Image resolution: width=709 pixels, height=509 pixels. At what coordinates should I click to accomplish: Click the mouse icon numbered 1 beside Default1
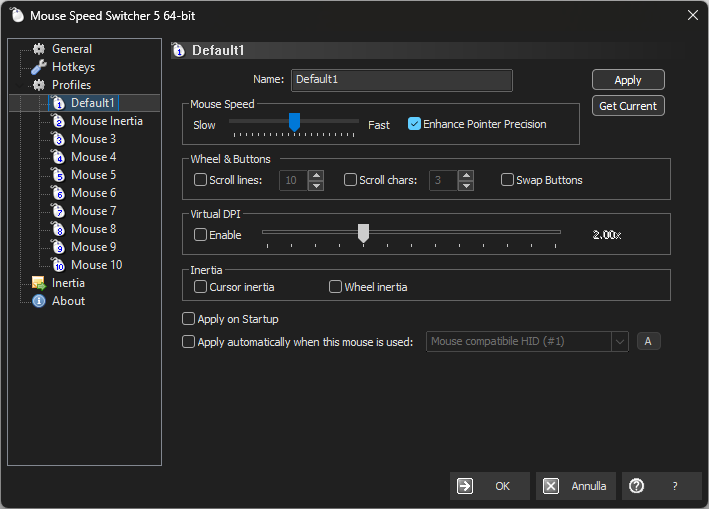coord(58,103)
